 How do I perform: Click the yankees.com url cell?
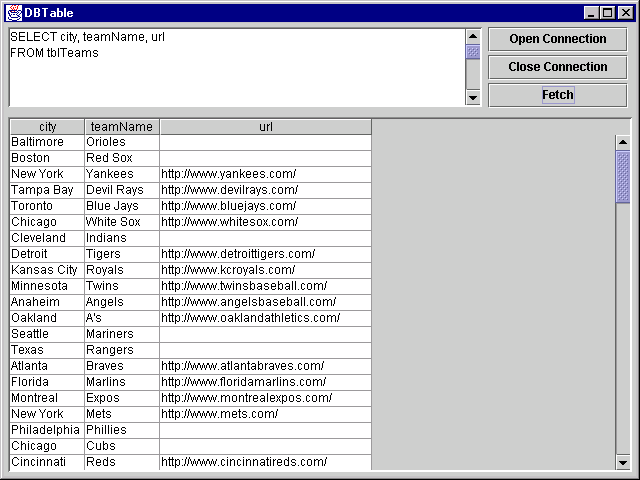click(266, 174)
